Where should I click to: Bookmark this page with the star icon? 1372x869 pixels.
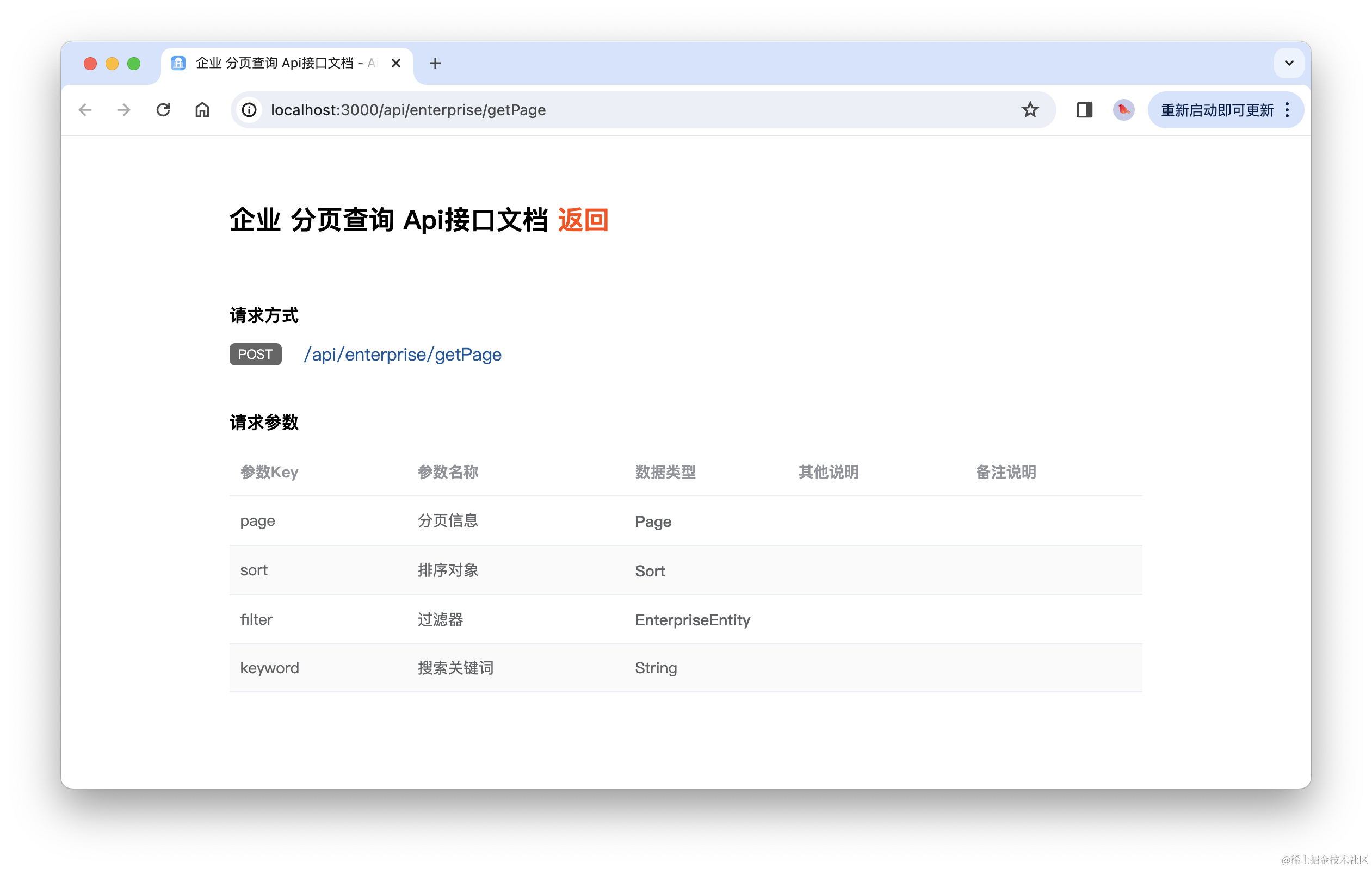(x=1030, y=109)
